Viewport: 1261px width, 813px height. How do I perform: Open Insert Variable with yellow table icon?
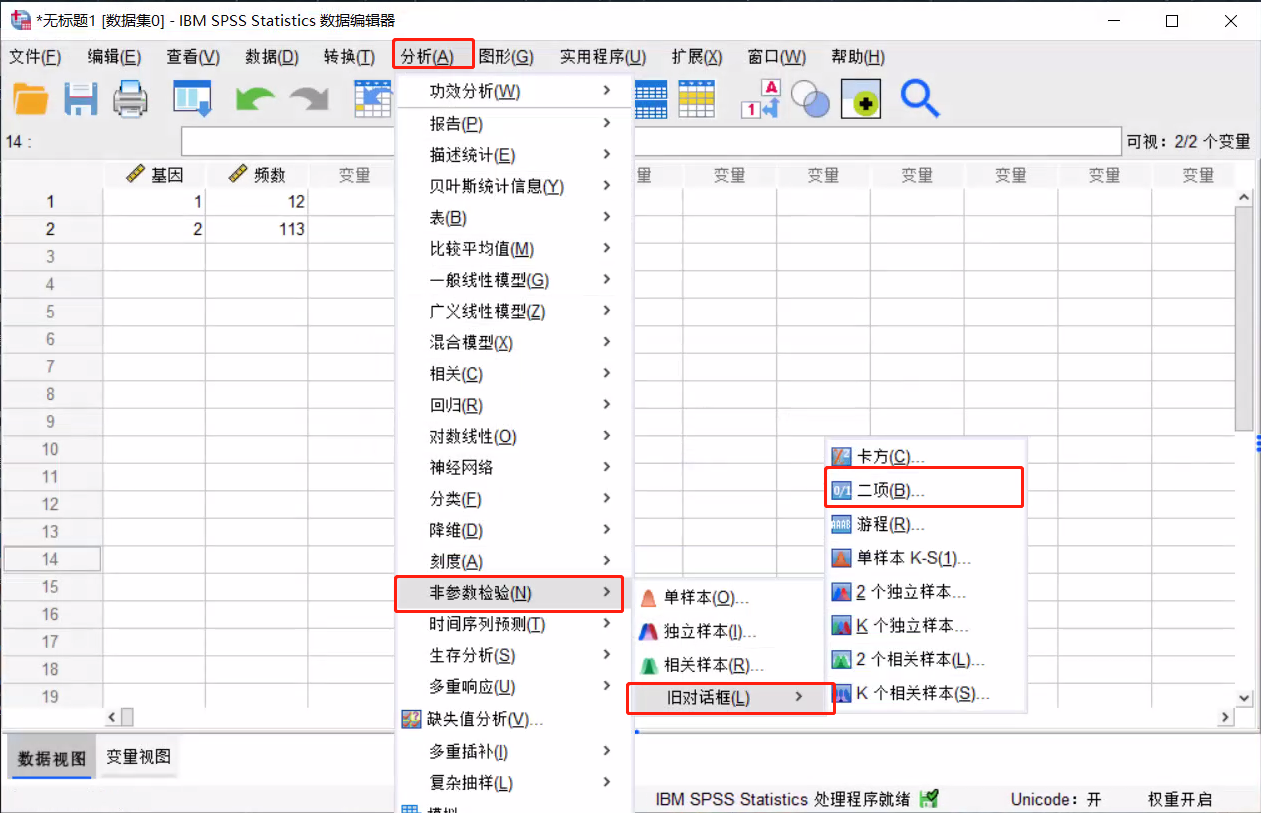pos(697,99)
